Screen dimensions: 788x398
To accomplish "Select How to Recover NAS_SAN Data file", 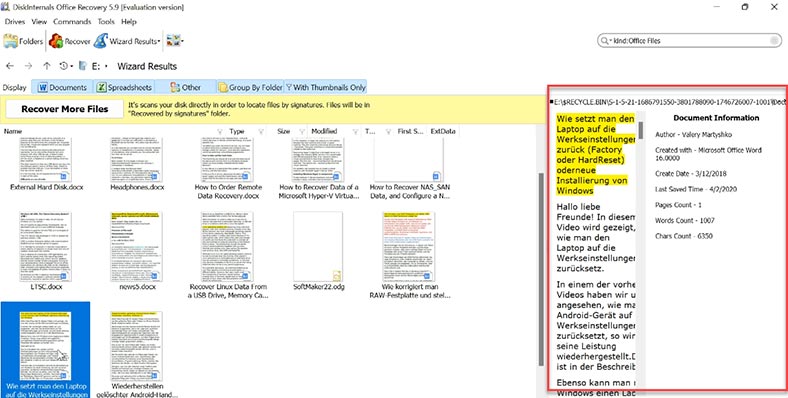I will pyautogui.click(x=409, y=169).
